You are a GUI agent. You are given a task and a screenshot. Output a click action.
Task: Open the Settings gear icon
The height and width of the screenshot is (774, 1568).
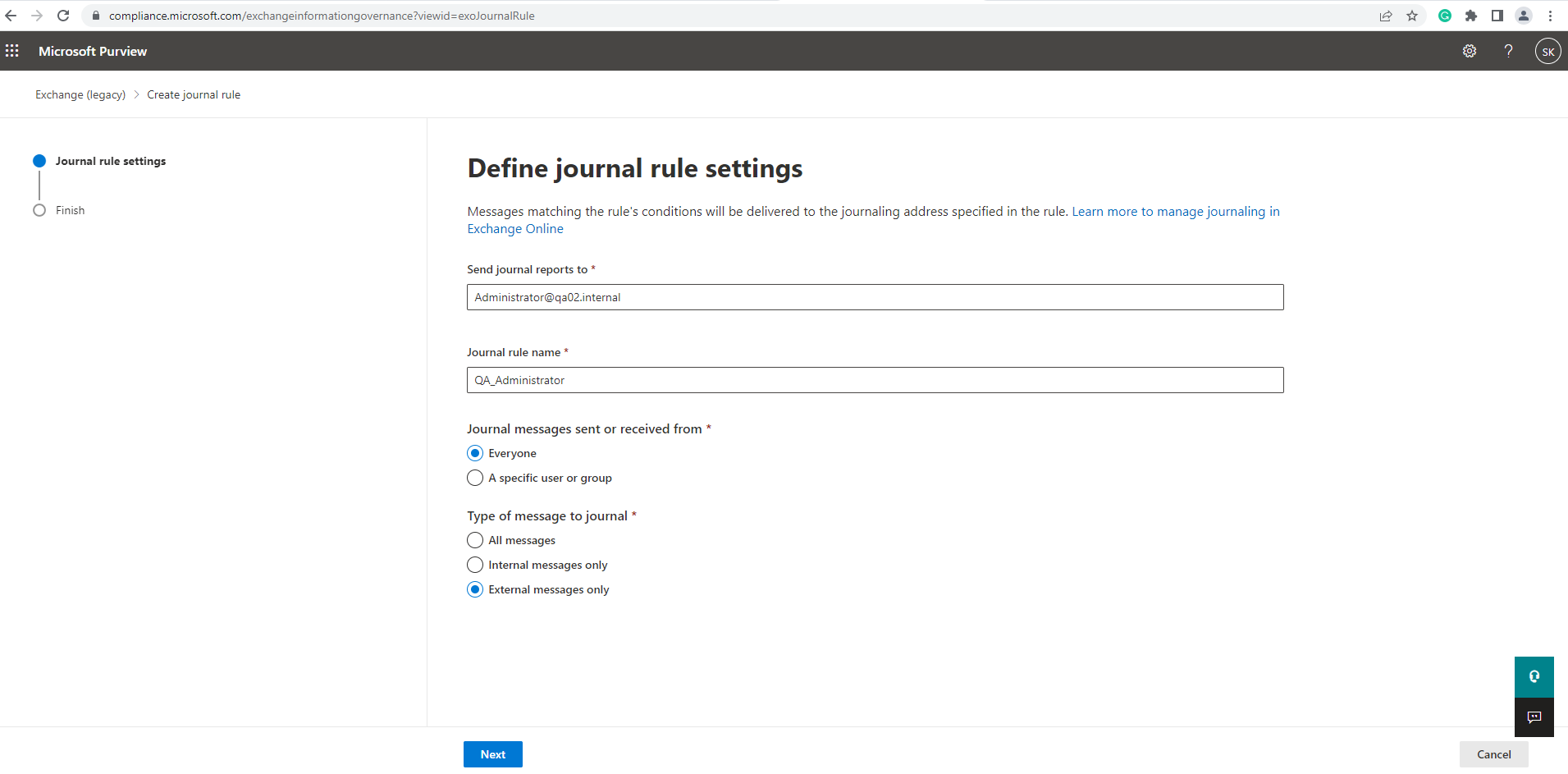tap(1469, 51)
